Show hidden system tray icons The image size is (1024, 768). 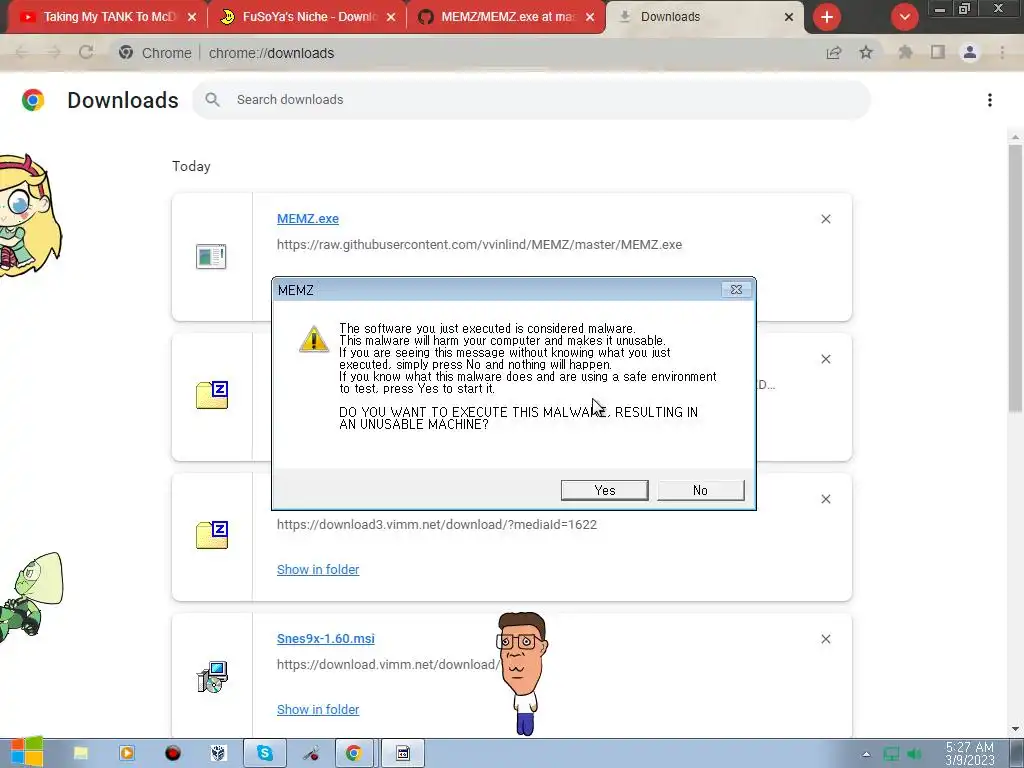pyautogui.click(x=866, y=754)
